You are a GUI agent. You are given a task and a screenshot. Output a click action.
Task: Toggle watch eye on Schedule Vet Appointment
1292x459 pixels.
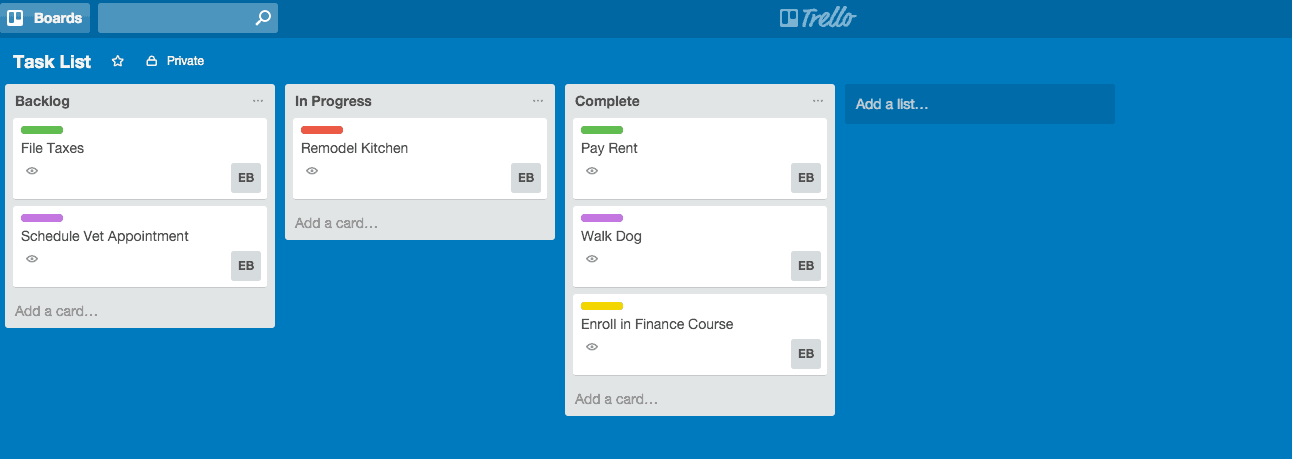(32, 259)
